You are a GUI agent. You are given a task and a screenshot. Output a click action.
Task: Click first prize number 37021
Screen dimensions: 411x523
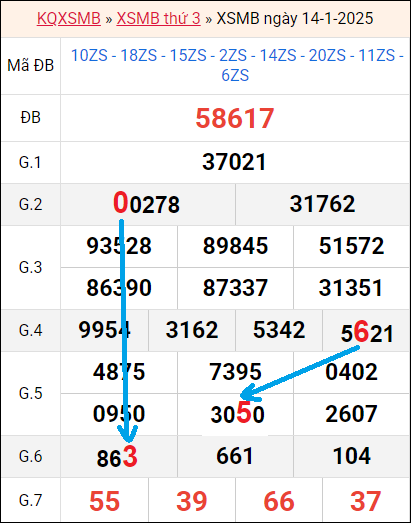point(234,162)
